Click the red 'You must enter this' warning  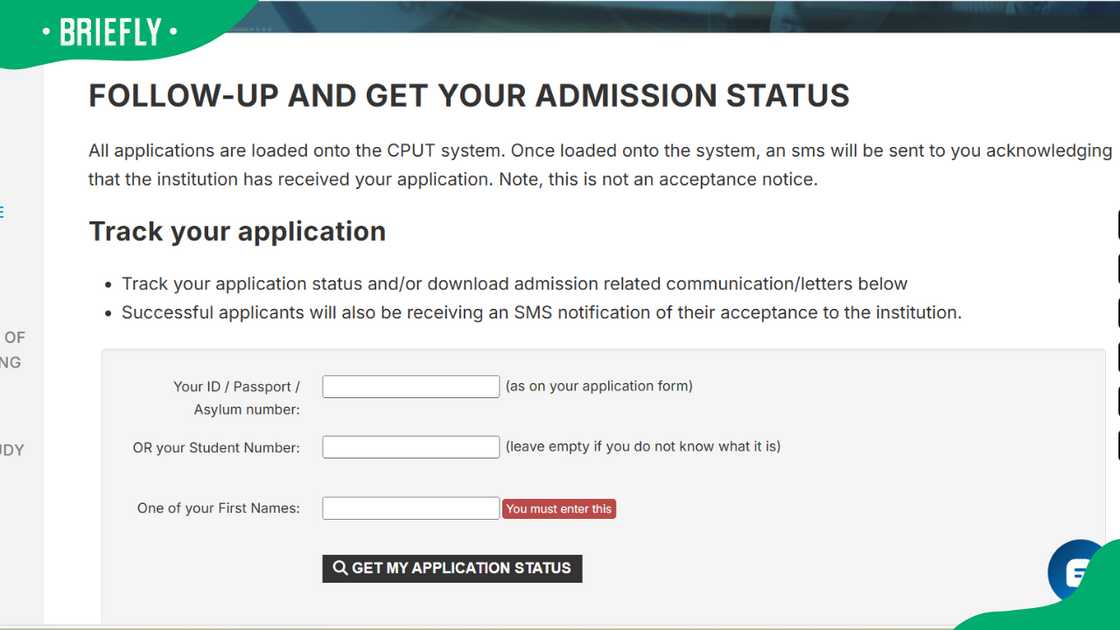[x=559, y=509]
